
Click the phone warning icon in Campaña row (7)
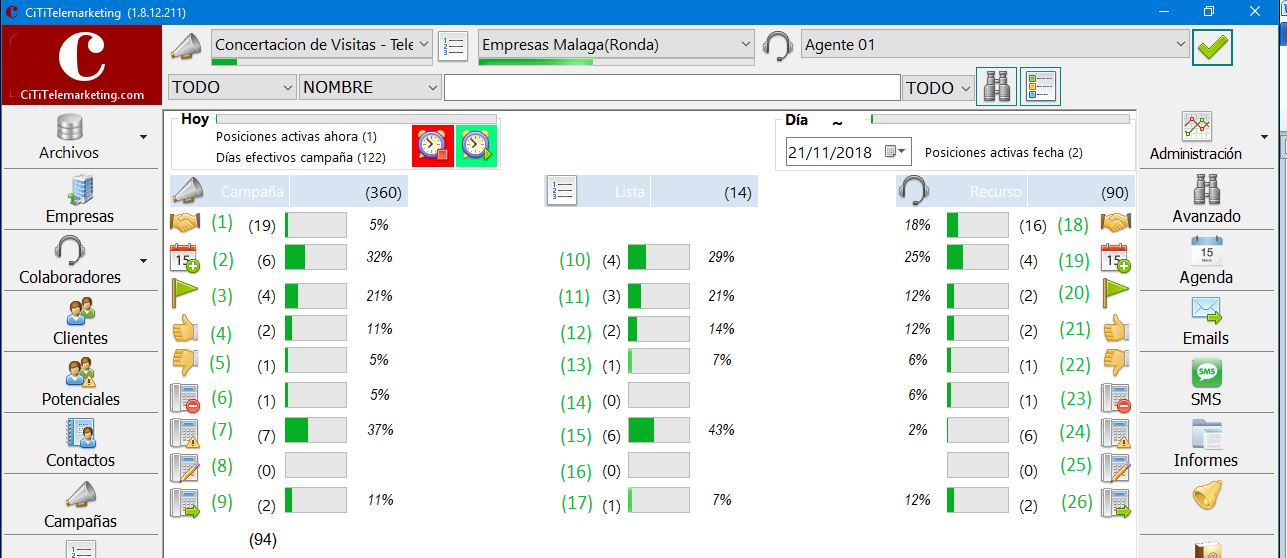click(x=186, y=432)
